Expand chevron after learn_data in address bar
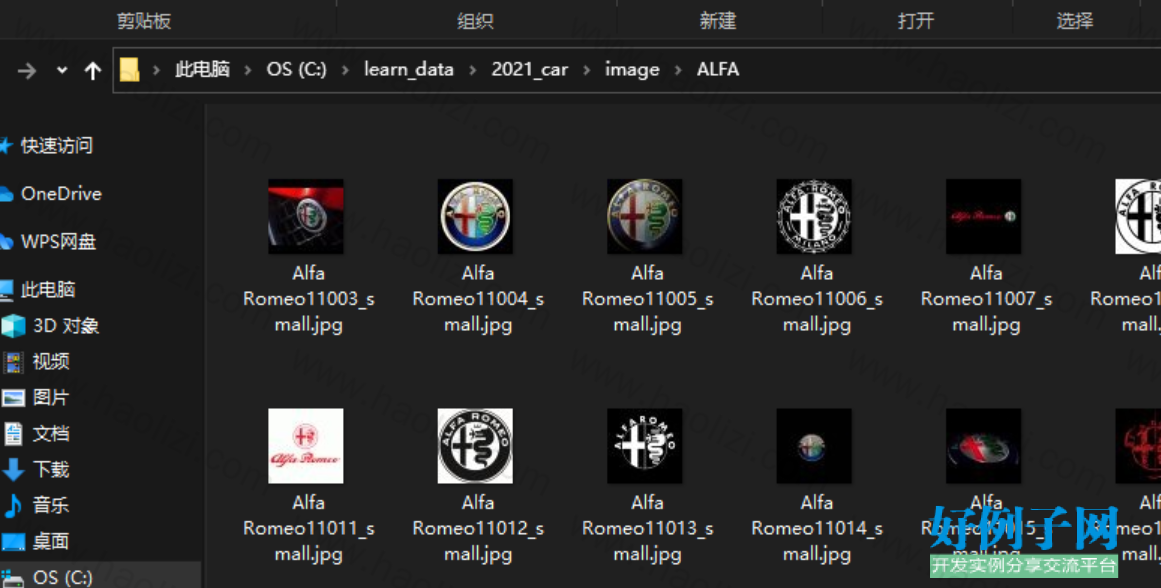Screen dimensions: 1161x588 click(x=472, y=70)
